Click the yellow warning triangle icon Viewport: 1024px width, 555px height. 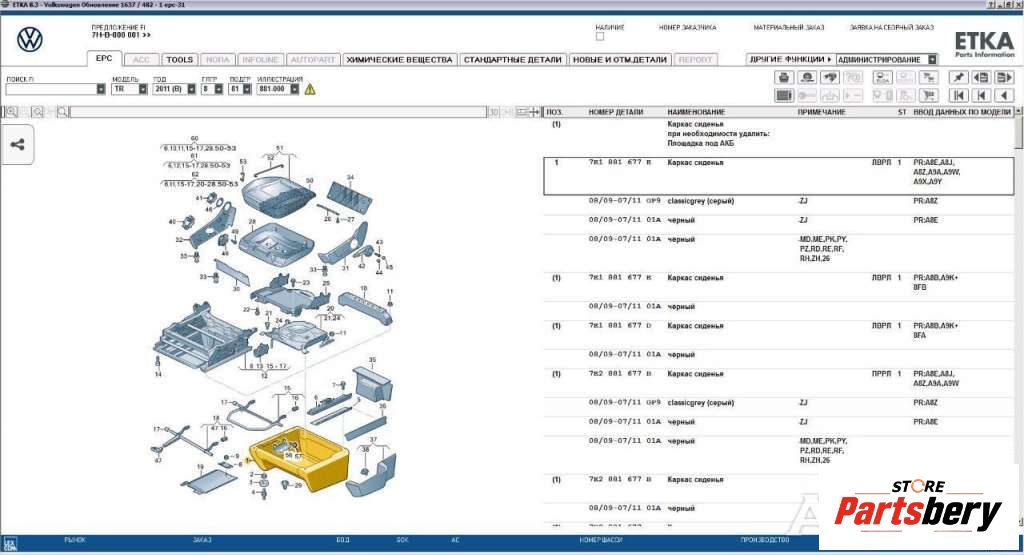(x=310, y=89)
